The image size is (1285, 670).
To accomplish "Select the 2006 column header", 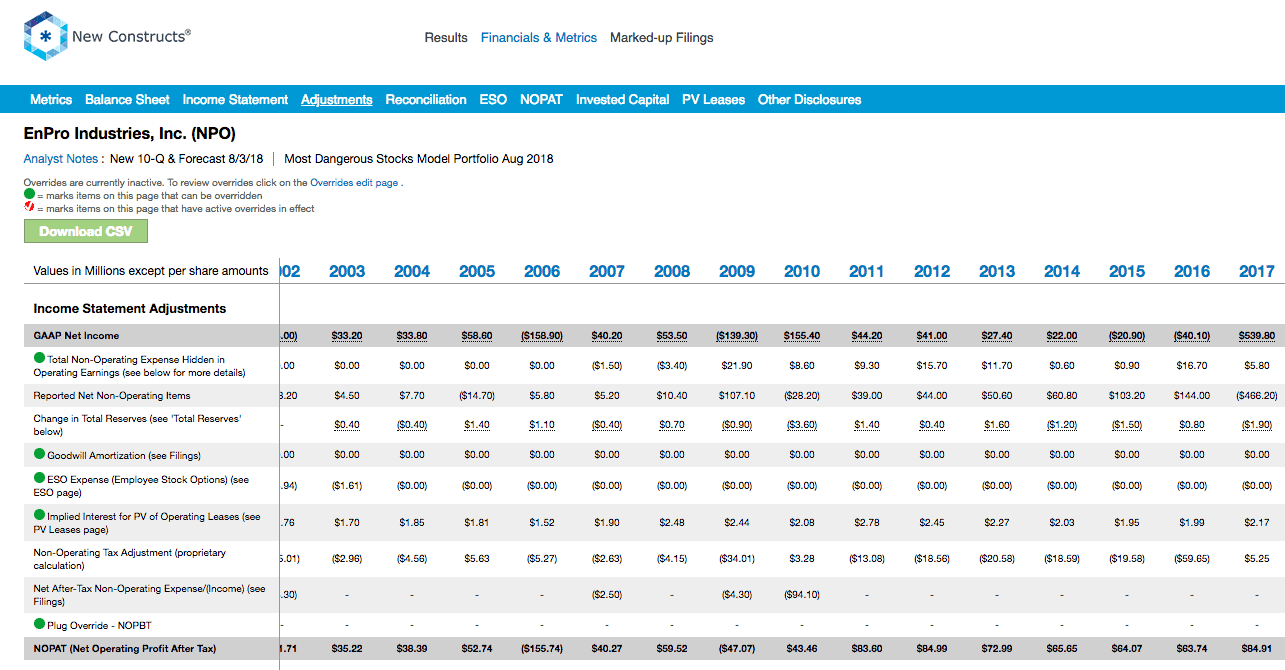I will [x=542, y=272].
